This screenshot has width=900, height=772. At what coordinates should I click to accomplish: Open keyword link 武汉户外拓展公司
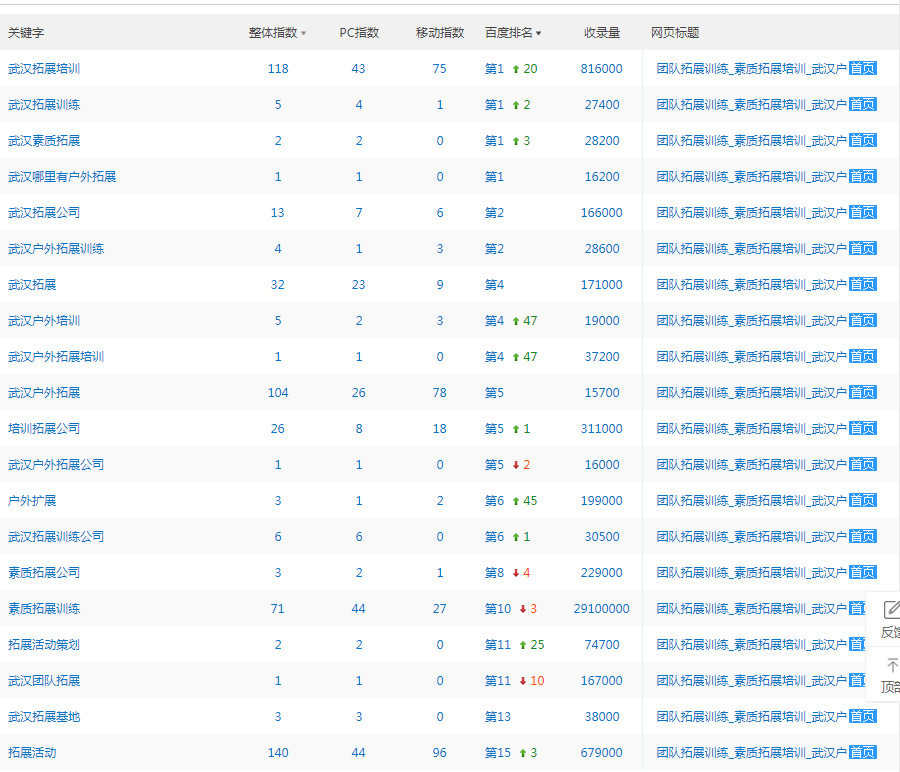click(56, 465)
